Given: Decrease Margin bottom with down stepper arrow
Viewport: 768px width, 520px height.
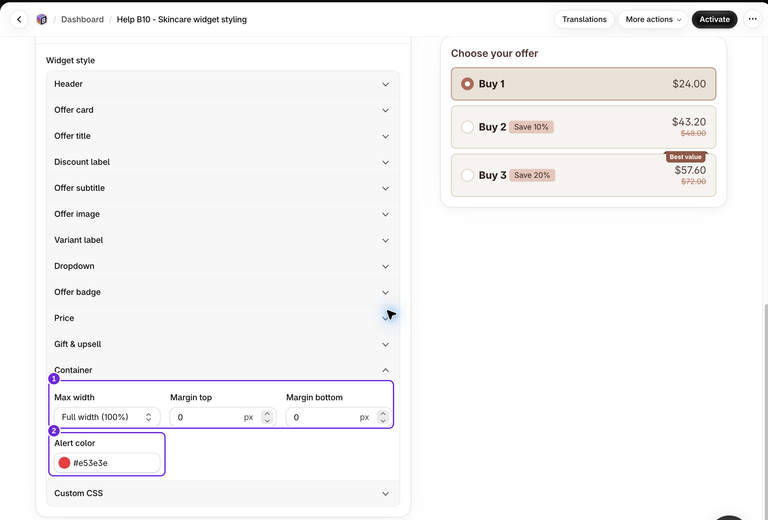Looking at the screenshot, I should click(x=383, y=421).
